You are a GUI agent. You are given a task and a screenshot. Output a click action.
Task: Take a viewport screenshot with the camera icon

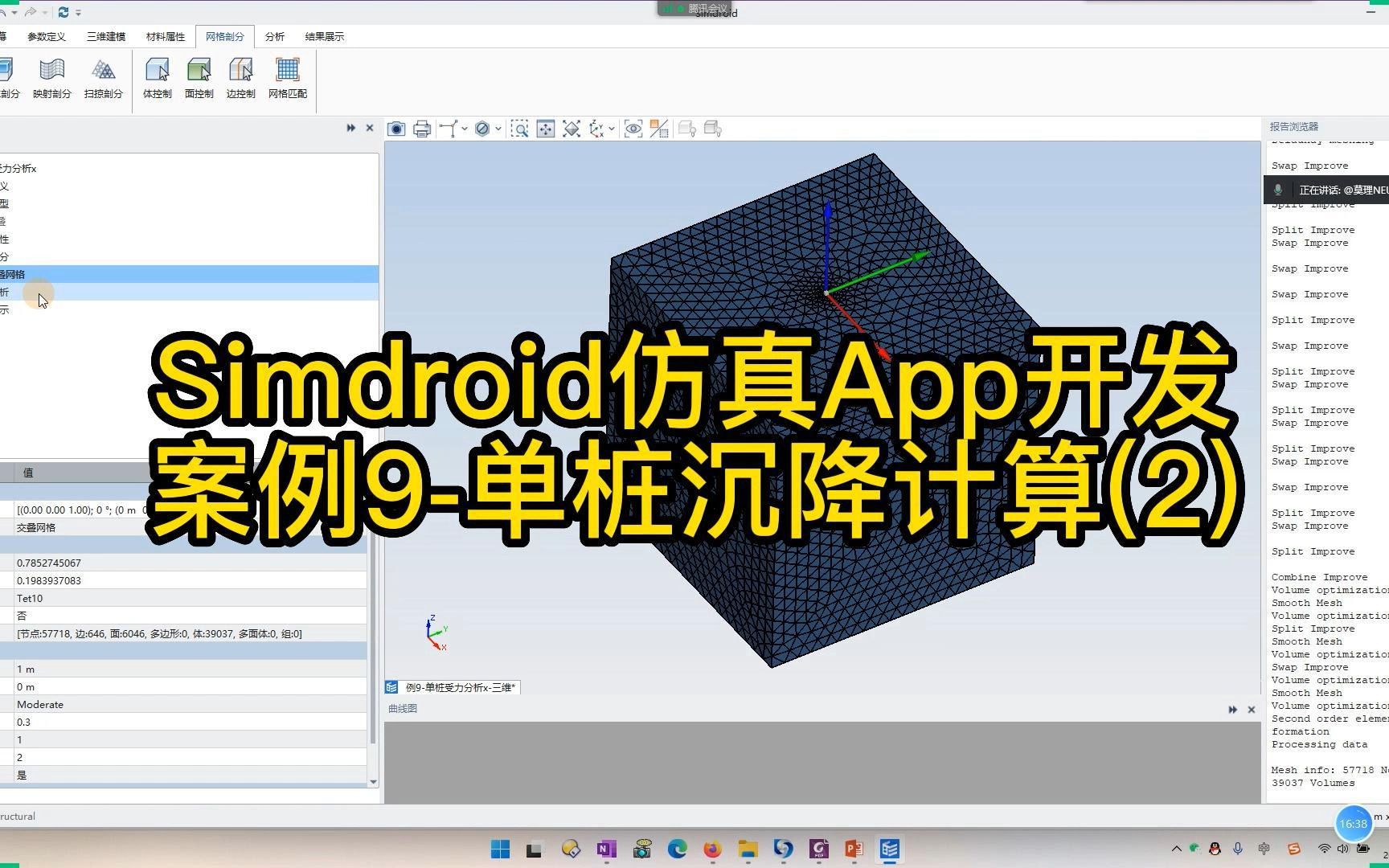pyautogui.click(x=396, y=129)
